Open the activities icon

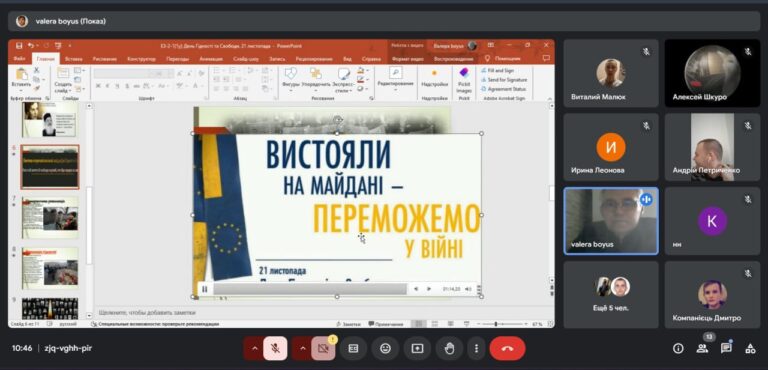(750, 348)
